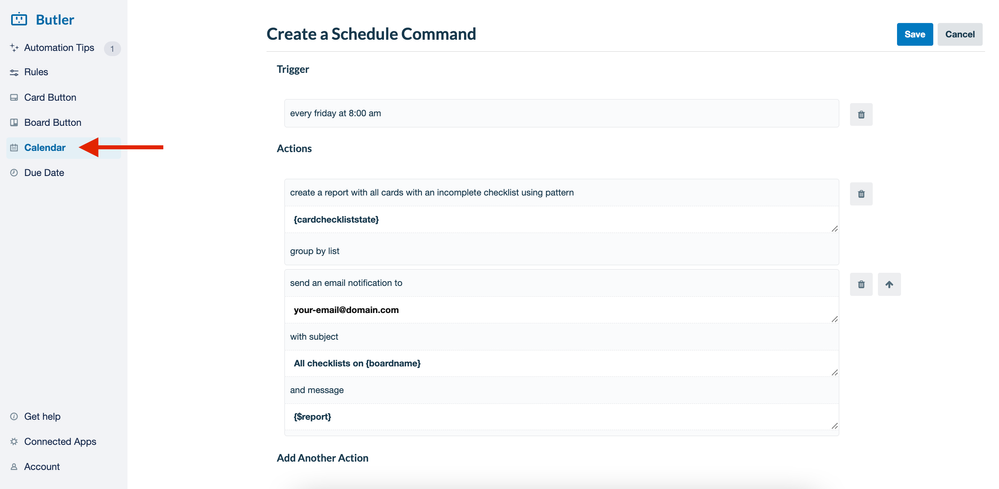This screenshot has width=999, height=489.
Task: Click the Butler robot logo icon
Action: point(19,19)
